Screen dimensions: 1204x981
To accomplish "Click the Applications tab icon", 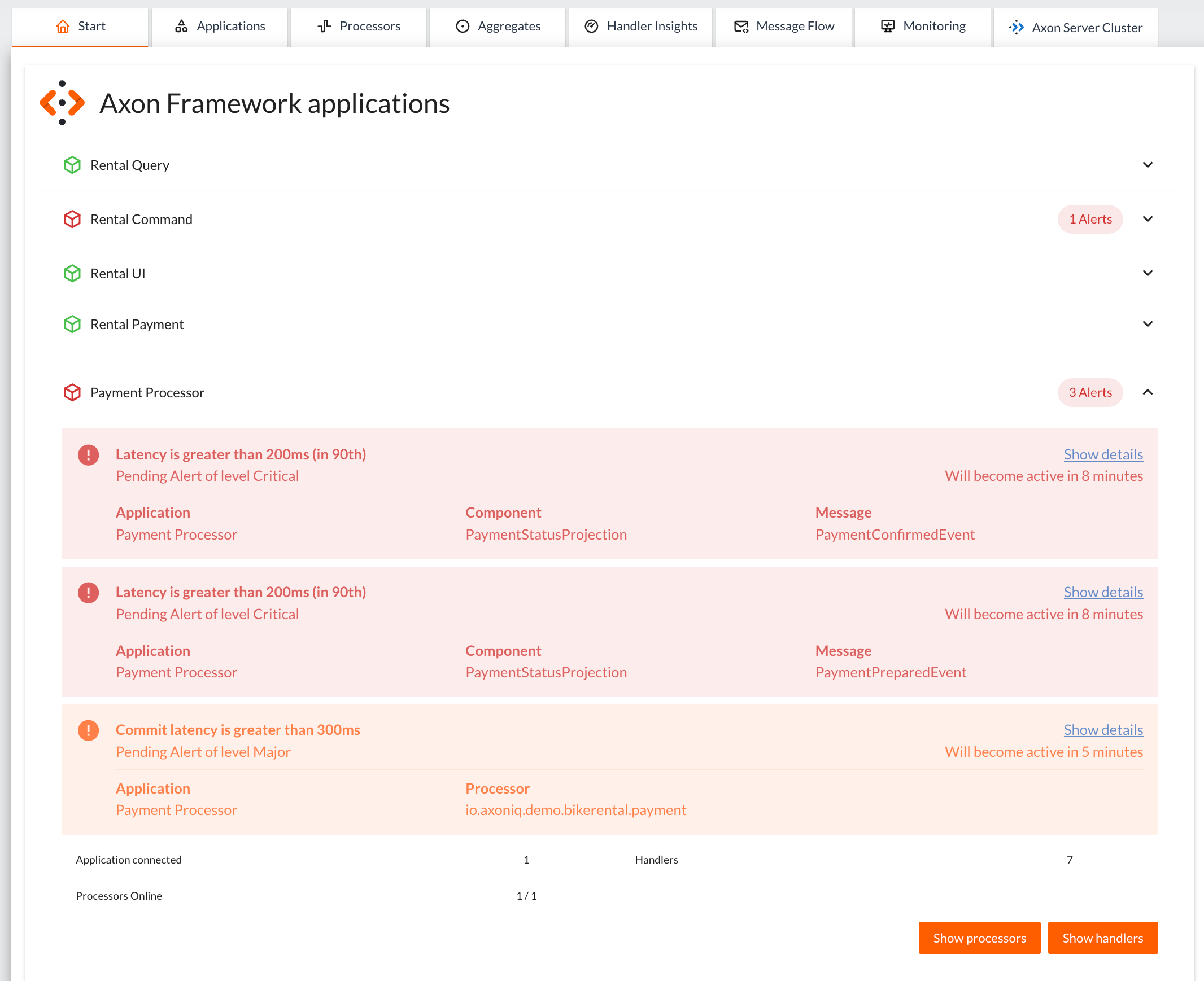I will pos(181,27).
